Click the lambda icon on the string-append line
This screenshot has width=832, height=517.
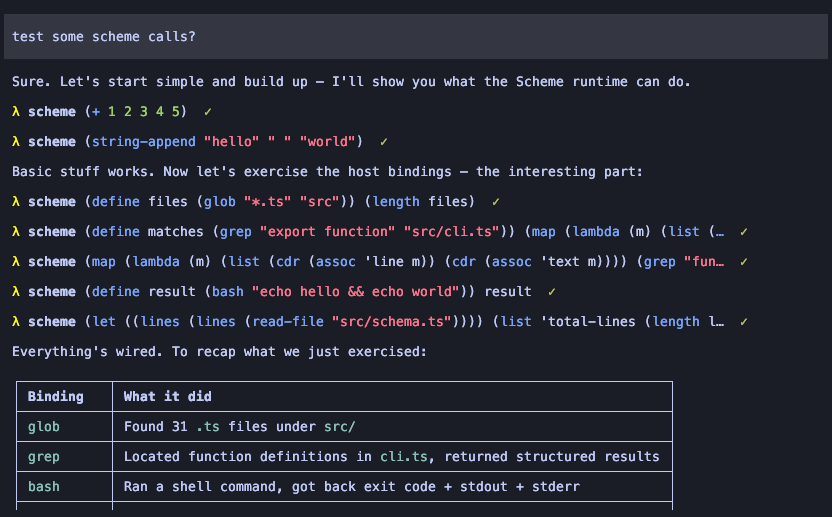tap(16, 142)
